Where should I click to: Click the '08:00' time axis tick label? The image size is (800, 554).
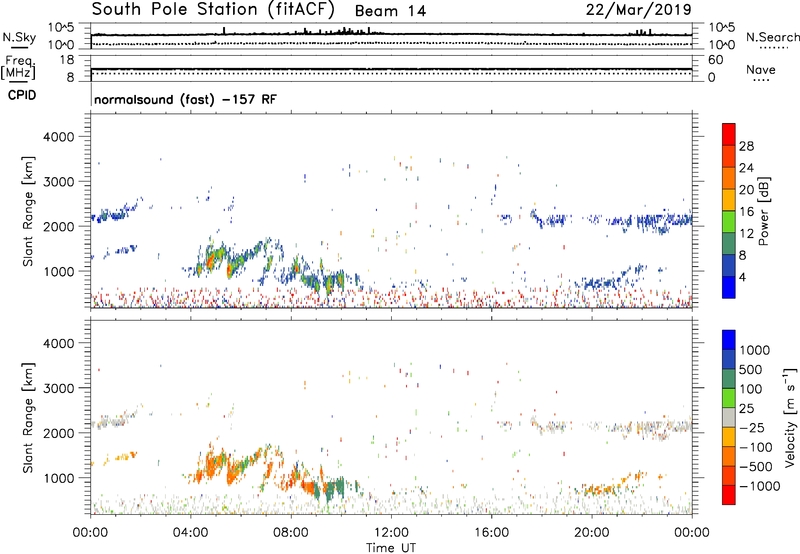291,533
